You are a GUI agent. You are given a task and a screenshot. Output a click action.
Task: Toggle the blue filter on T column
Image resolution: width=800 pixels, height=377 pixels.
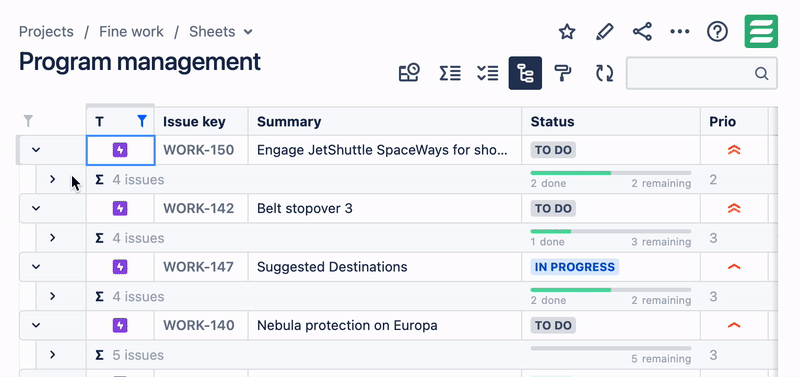[142, 121]
